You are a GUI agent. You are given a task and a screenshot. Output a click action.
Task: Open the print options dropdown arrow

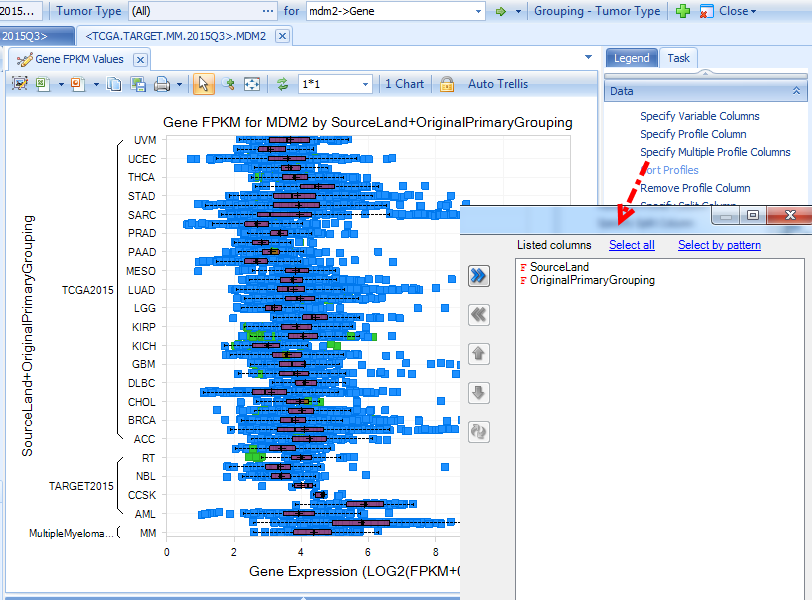179,84
